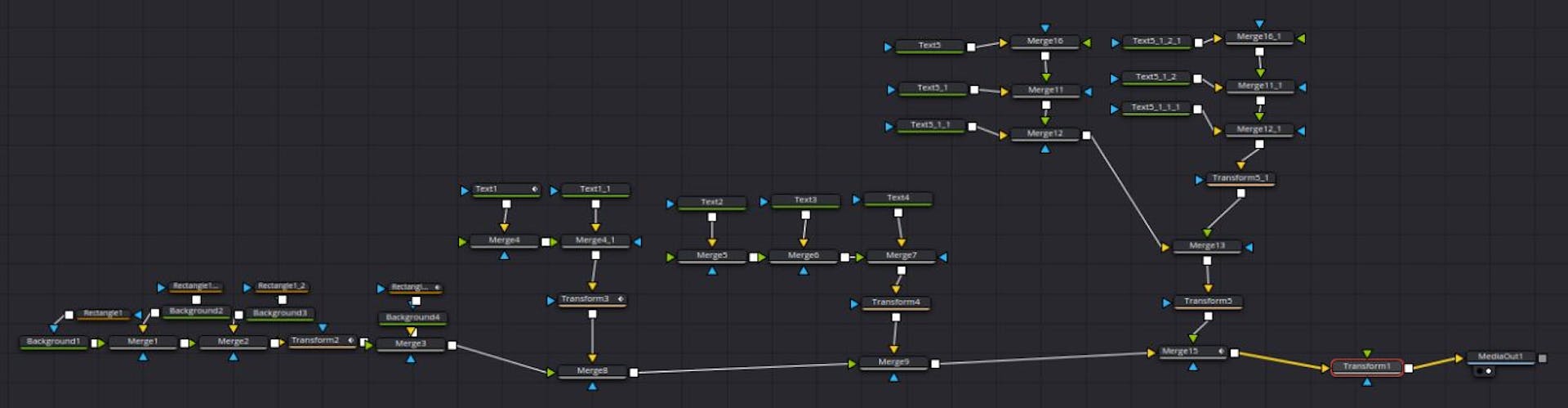This screenshot has width=1568, height=408.
Task: Click the selected Transform1 node
Action: [x=1366, y=366]
